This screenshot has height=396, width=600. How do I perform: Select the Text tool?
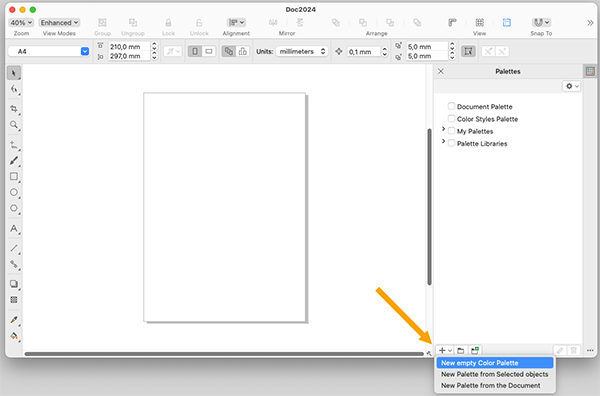pos(14,228)
